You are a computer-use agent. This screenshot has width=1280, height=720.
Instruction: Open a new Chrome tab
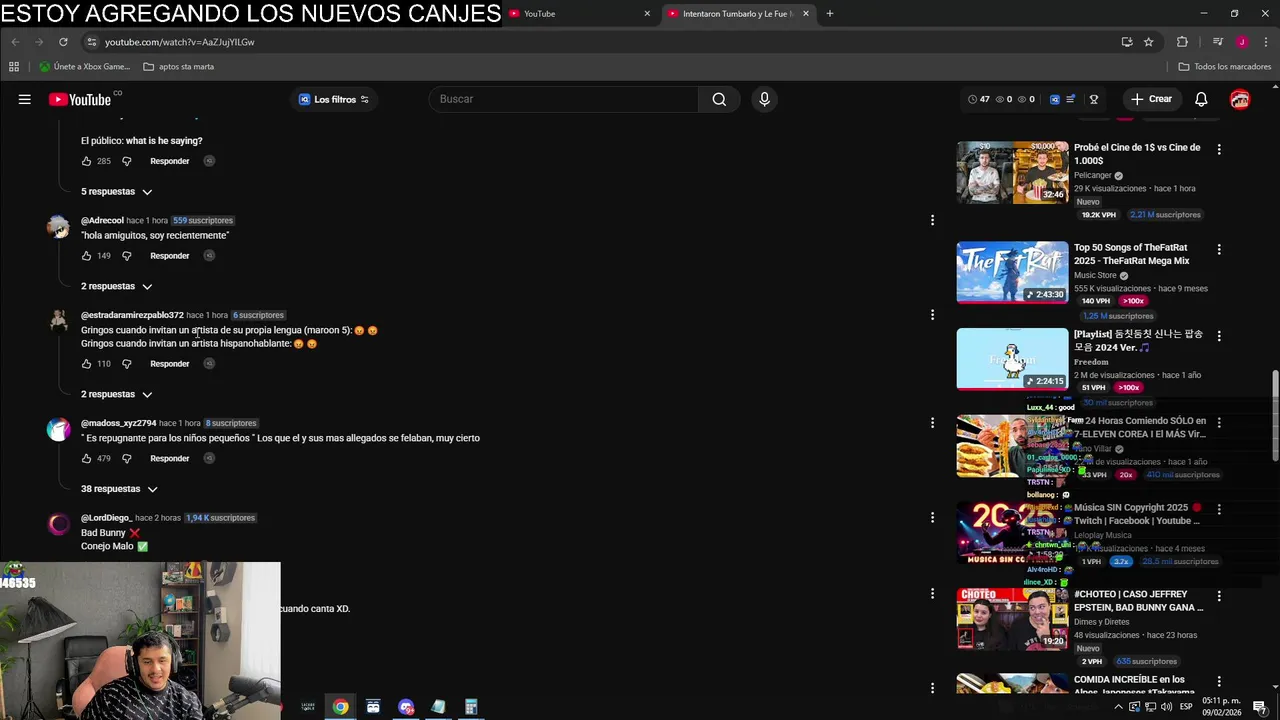point(829,14)
